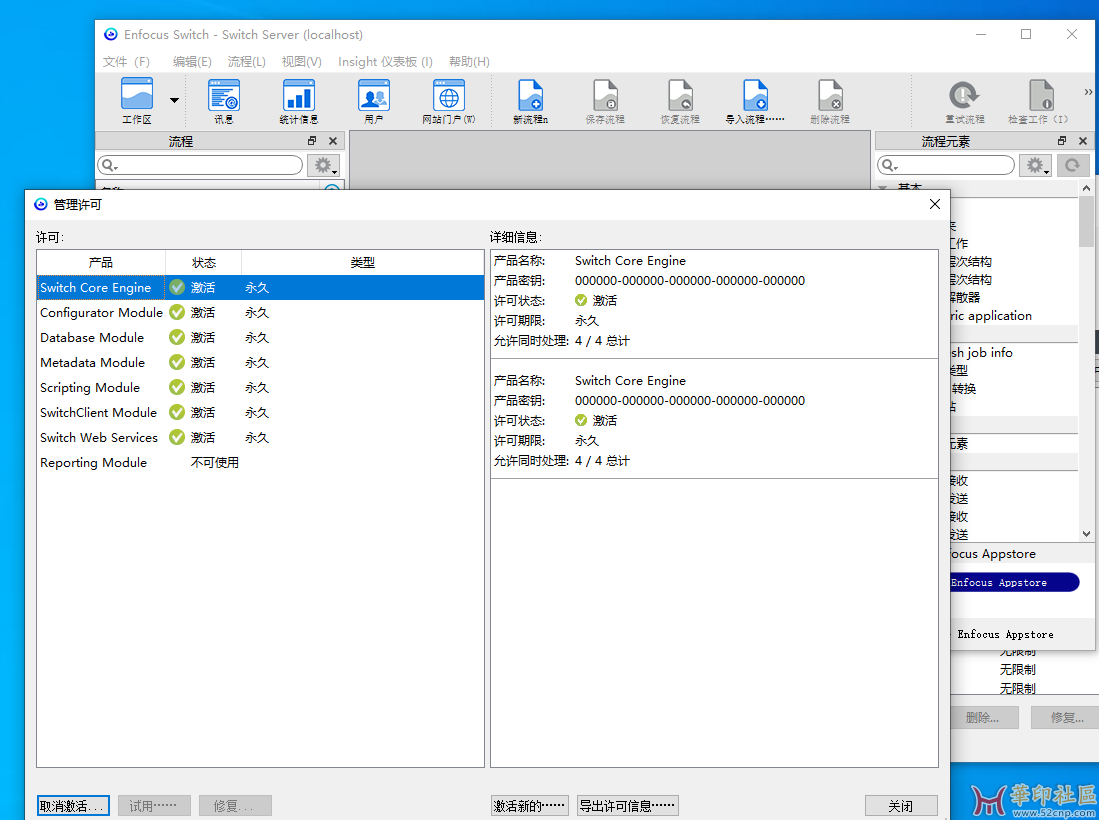Click the 取消激活 deactivate button
1099x820 pixels.
pos(73,806)
